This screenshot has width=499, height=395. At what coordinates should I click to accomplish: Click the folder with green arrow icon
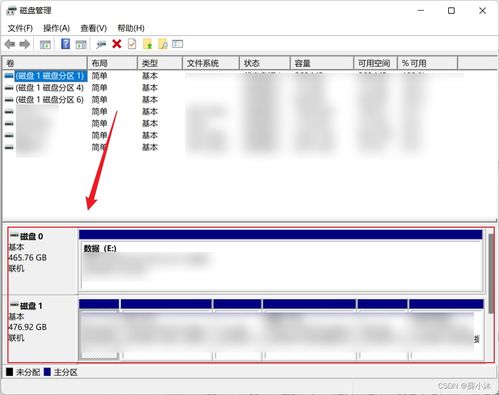147,44
